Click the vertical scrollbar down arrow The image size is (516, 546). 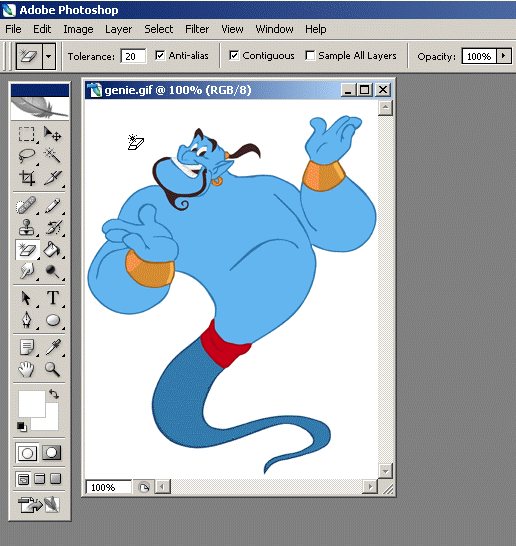[385, 471]
